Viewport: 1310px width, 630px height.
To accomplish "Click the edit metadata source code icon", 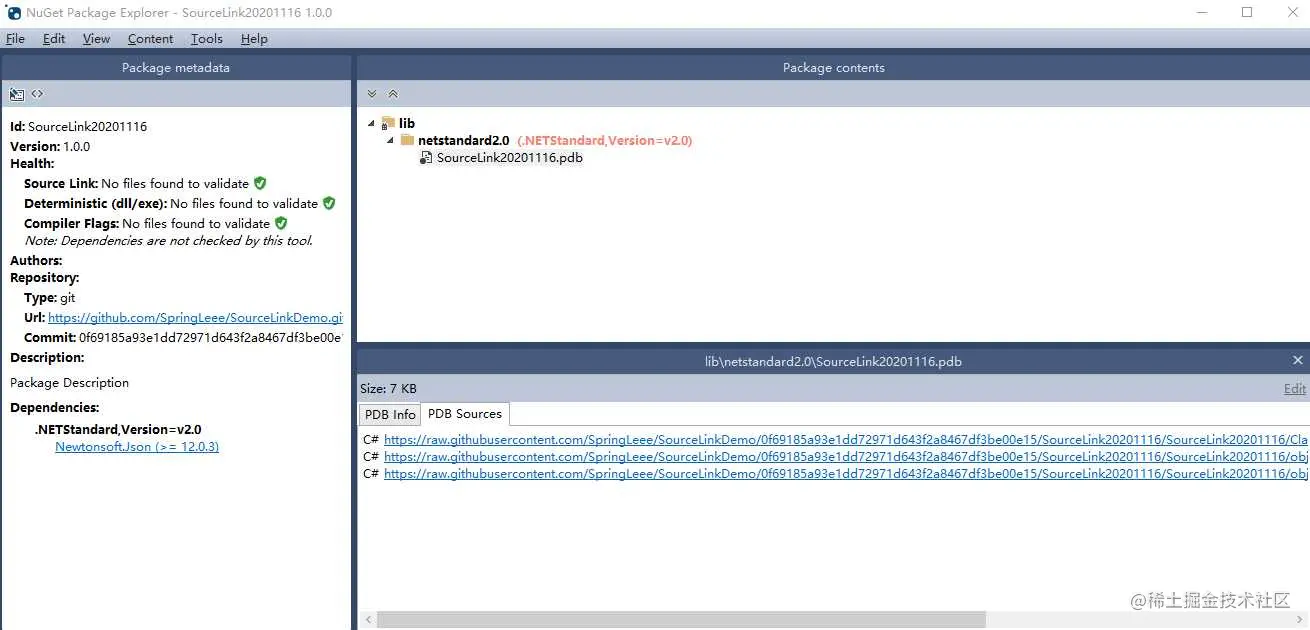I will pyautogui.click(x=37, y=94).
